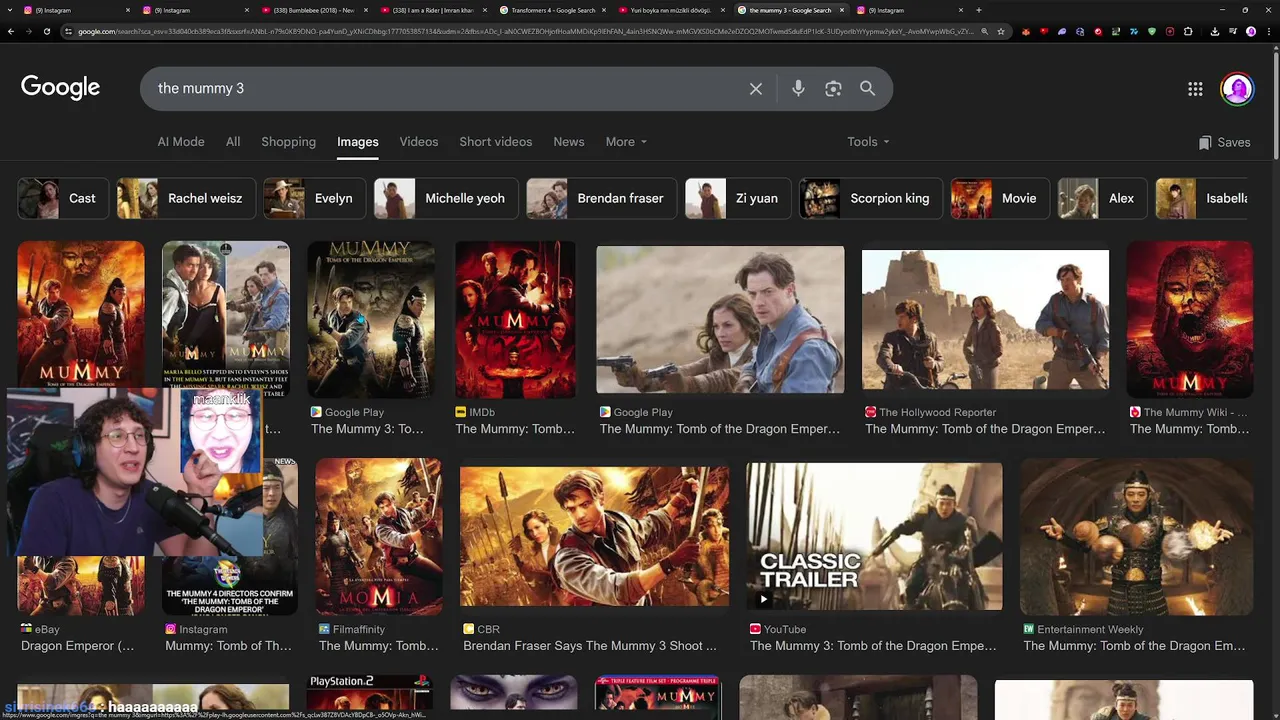The image size is (1280, 720).
Task: Submit search with the magnifying glass icon
Action: point(868,89)
